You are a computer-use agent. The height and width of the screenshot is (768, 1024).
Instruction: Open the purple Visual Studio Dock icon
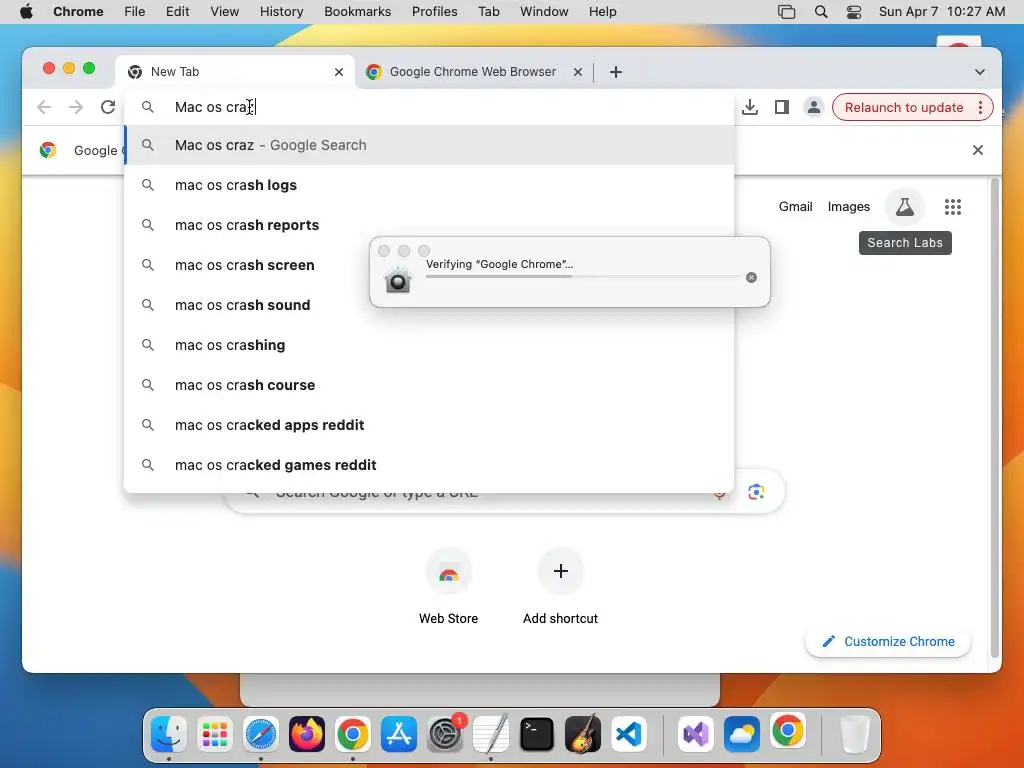click(696, 734)
